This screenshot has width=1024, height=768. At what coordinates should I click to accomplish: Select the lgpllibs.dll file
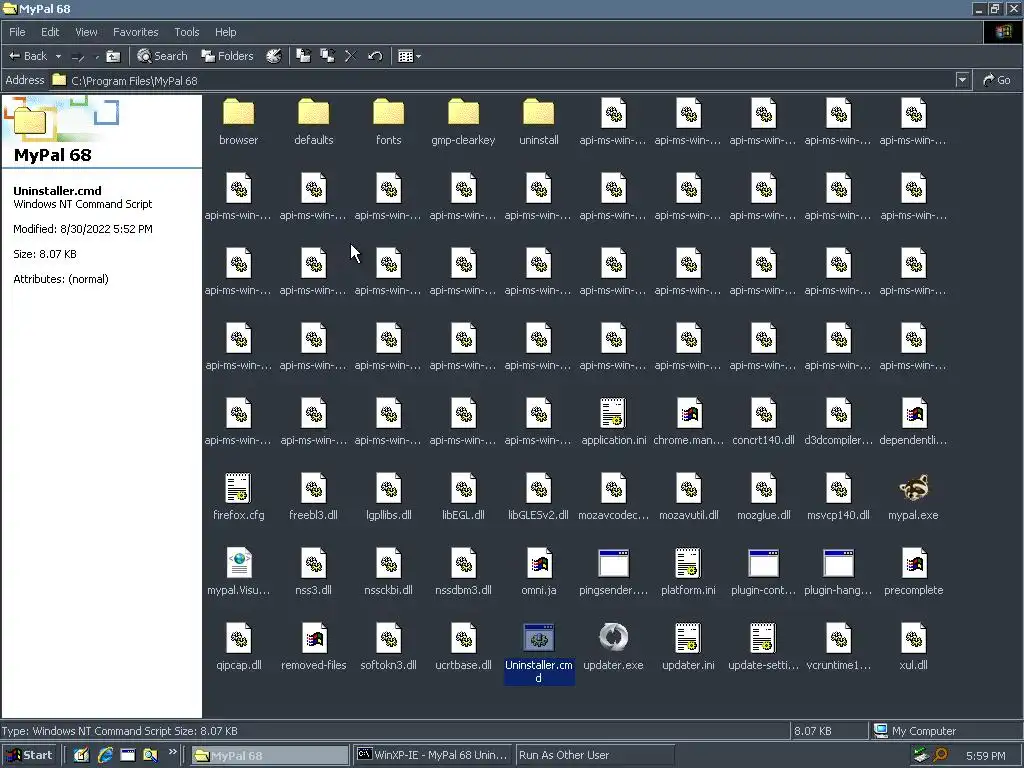389,497
